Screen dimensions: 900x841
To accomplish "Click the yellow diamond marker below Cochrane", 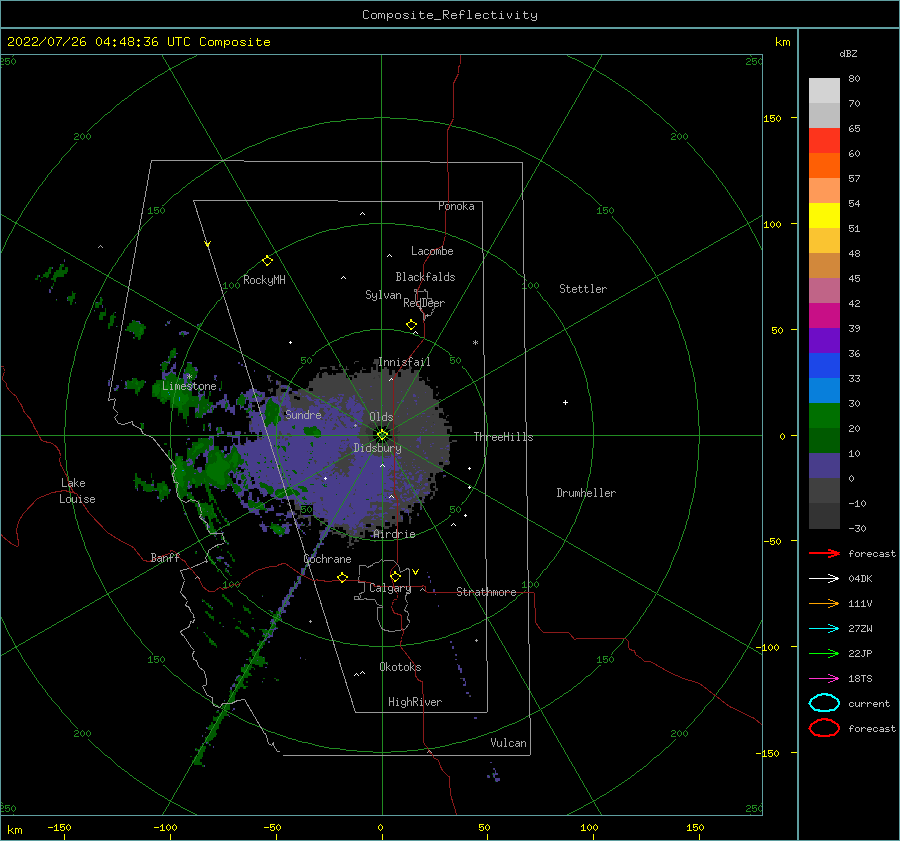I will tap(342, 577).
